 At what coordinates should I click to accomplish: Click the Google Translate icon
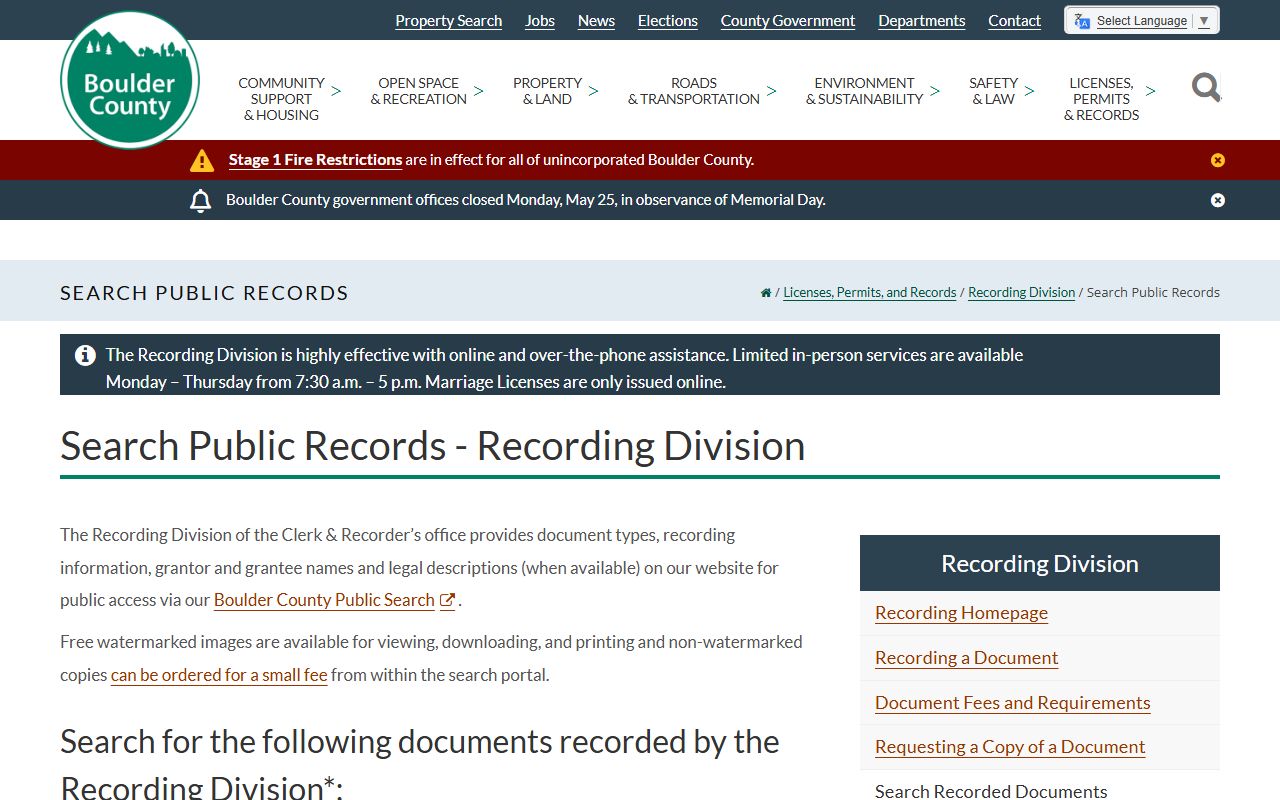coord(1082,21)
